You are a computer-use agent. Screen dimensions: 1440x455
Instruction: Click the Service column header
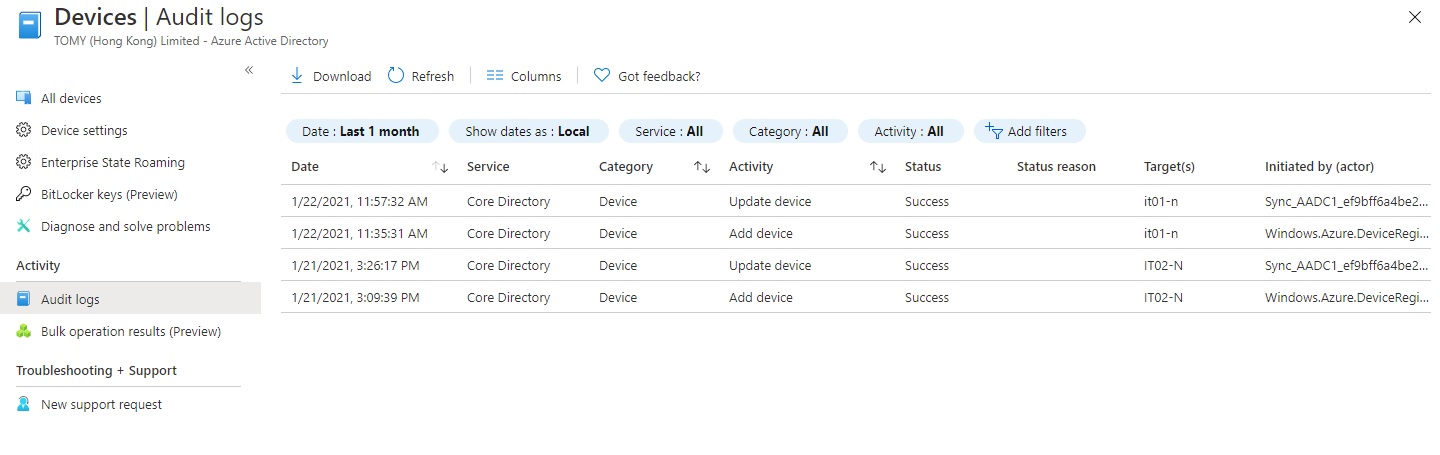[488, 167]
